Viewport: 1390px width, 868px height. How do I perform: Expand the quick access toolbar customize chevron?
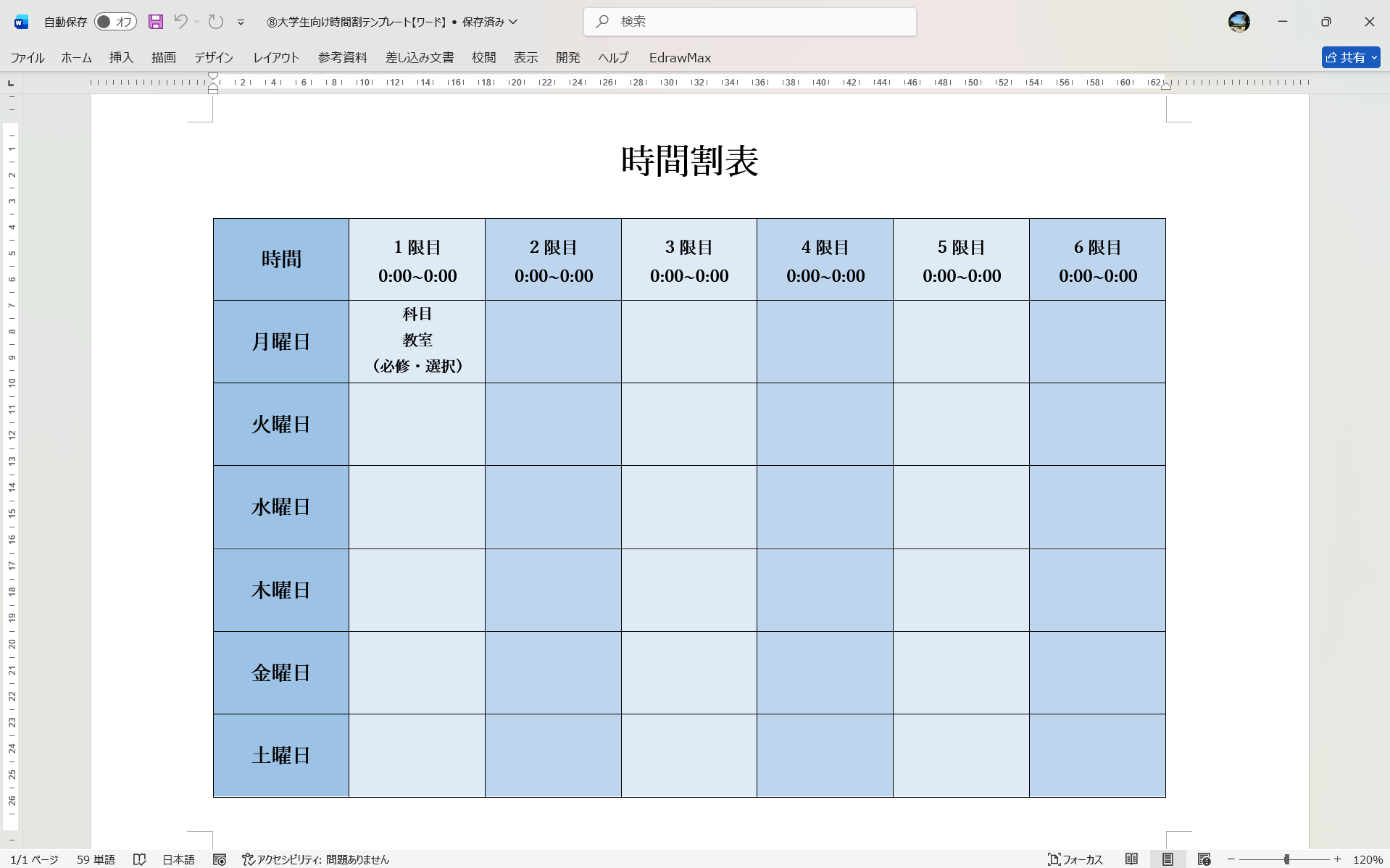click(x=241, y=22)
